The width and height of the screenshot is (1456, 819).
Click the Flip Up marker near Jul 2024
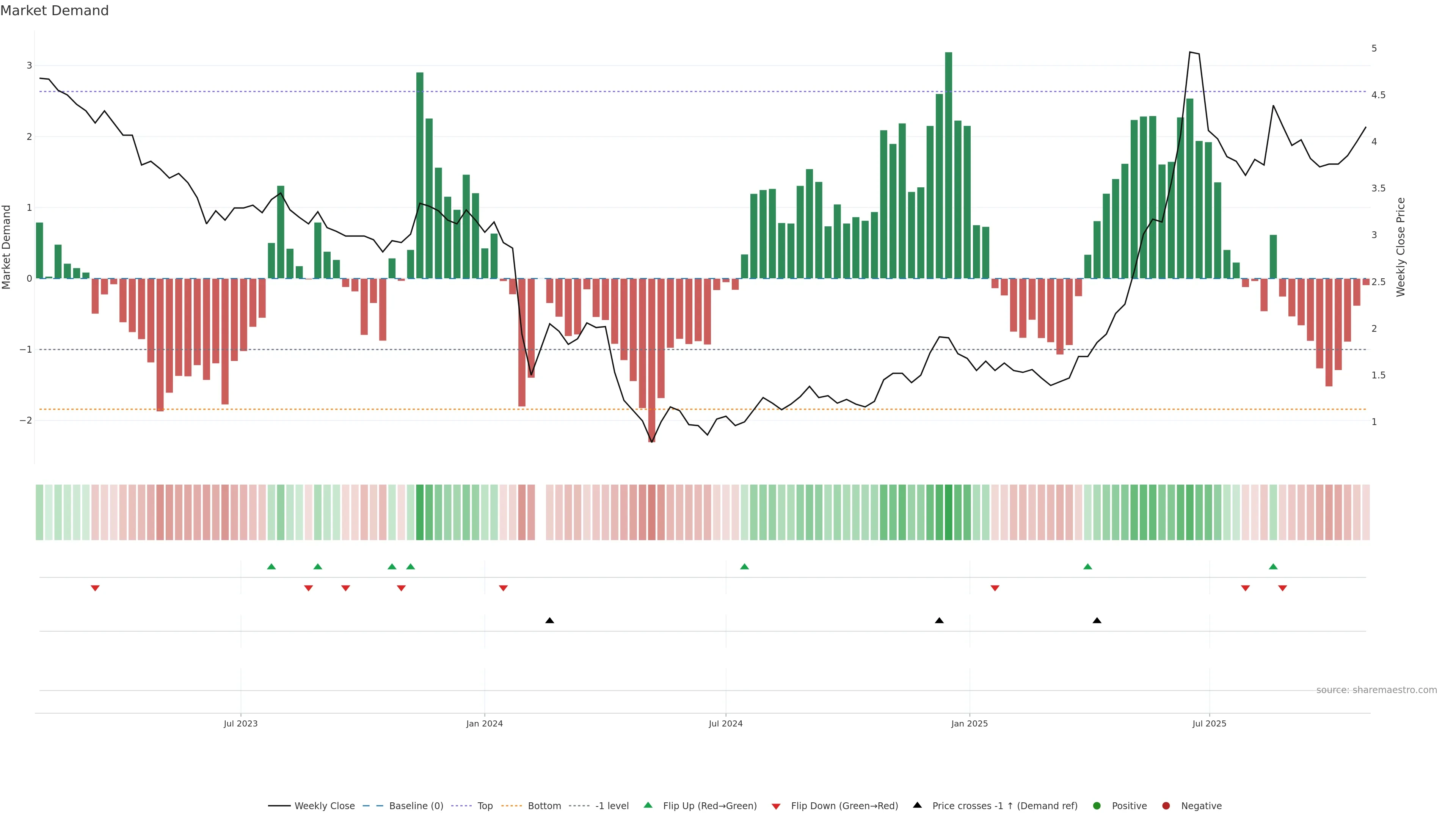[x=744, y=566]
